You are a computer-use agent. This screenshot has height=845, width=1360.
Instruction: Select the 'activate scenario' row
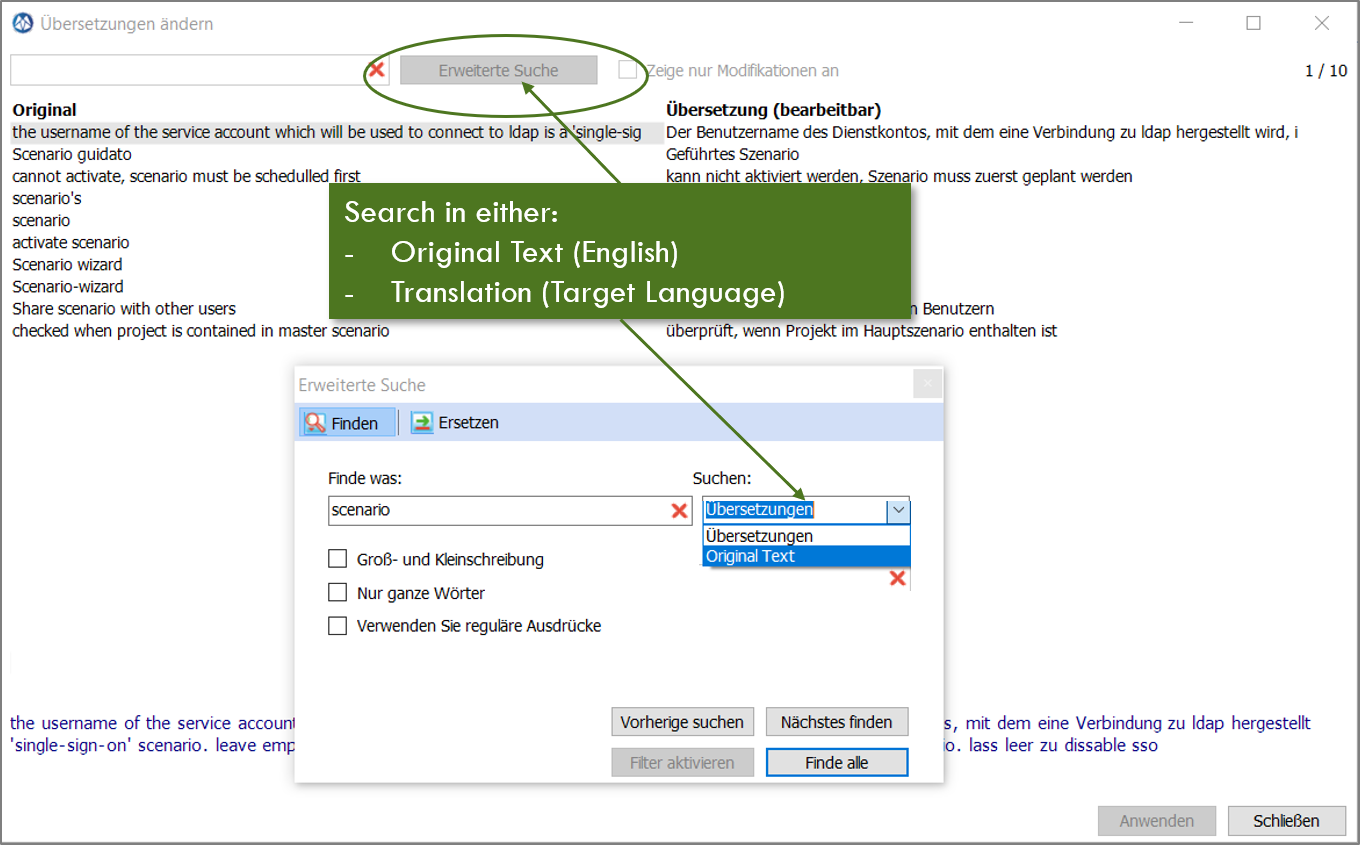tap(71, 242)
